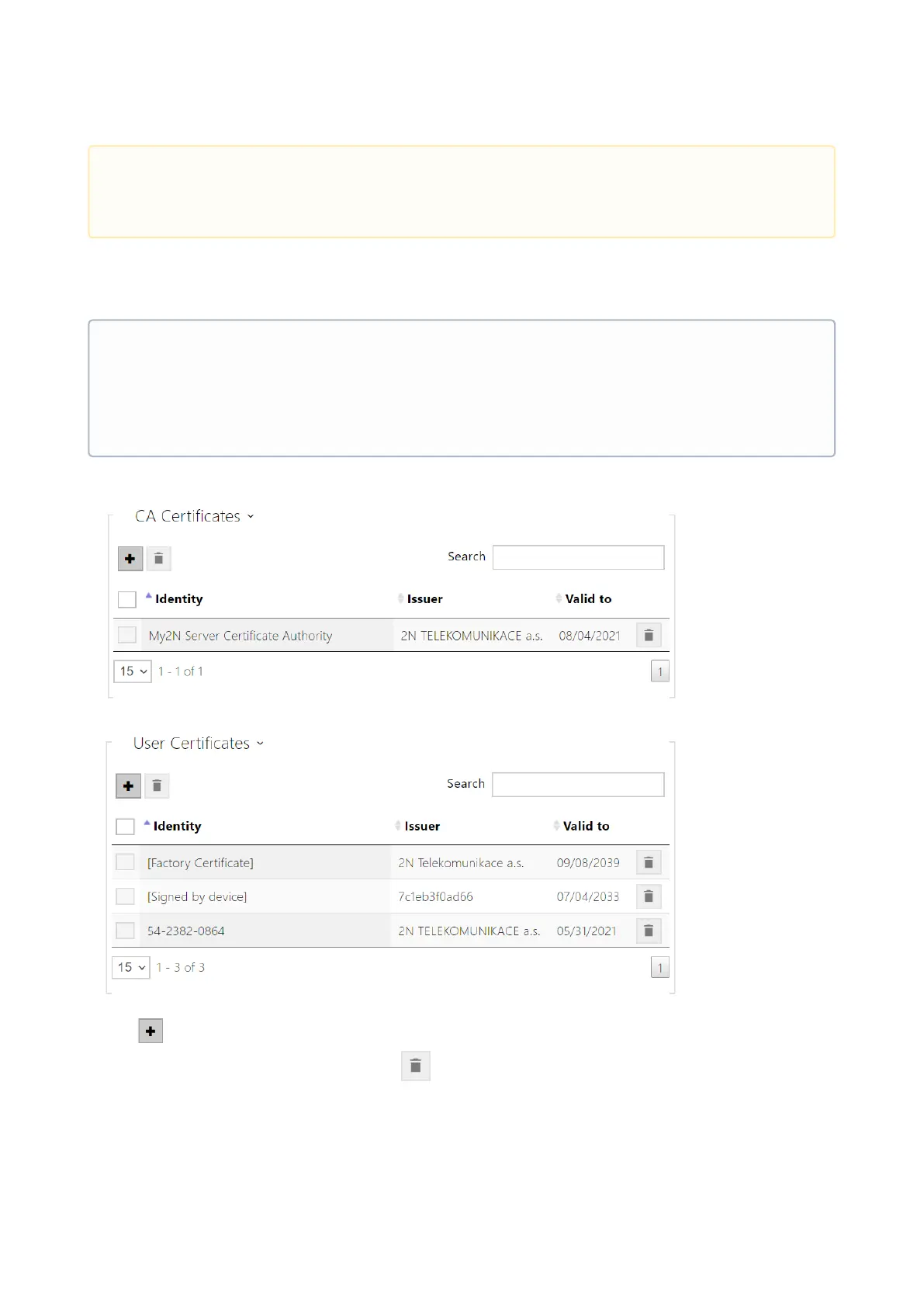Image resolution: width=924 pixels, height=1307 pixels.
Task: Click the 09/08/2039 valid-to date
Action: pyautogui.click(x=588, y=863)
